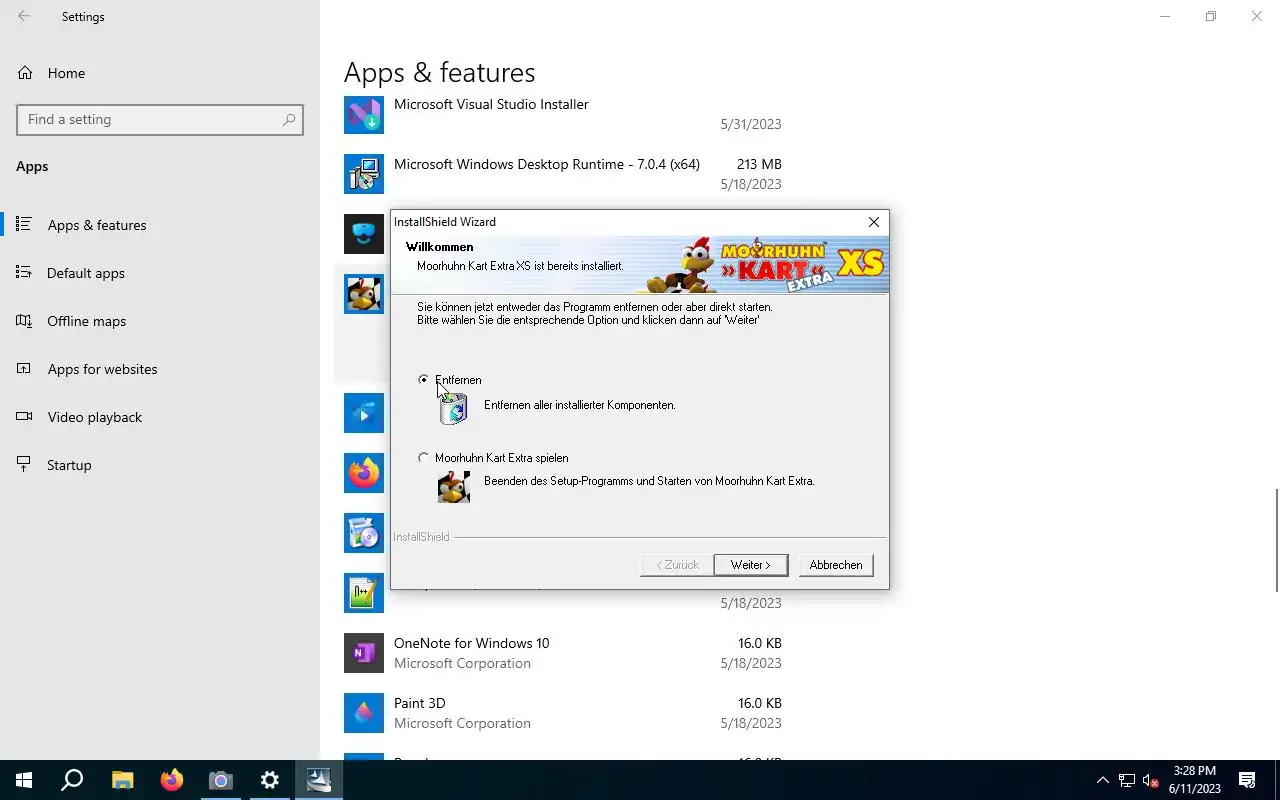Click the taskbar clock showing 3:28 PM
The image size is (1280, 800).
tap(1194, 780)
